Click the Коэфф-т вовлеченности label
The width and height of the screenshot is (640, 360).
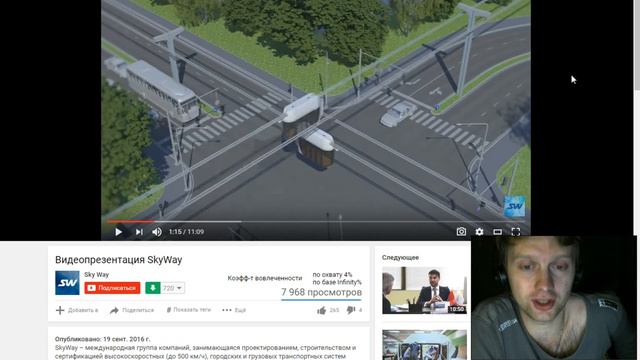pos(265,278)
